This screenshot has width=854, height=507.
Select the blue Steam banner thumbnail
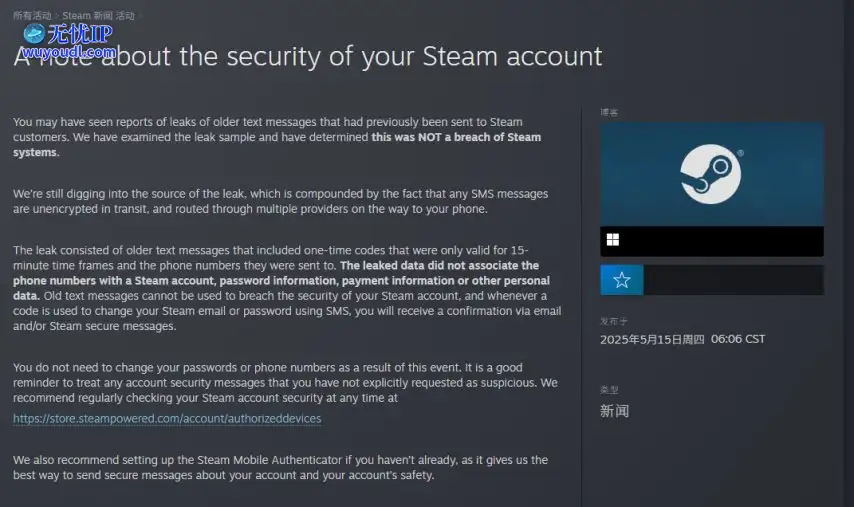(x=712, y=174)
